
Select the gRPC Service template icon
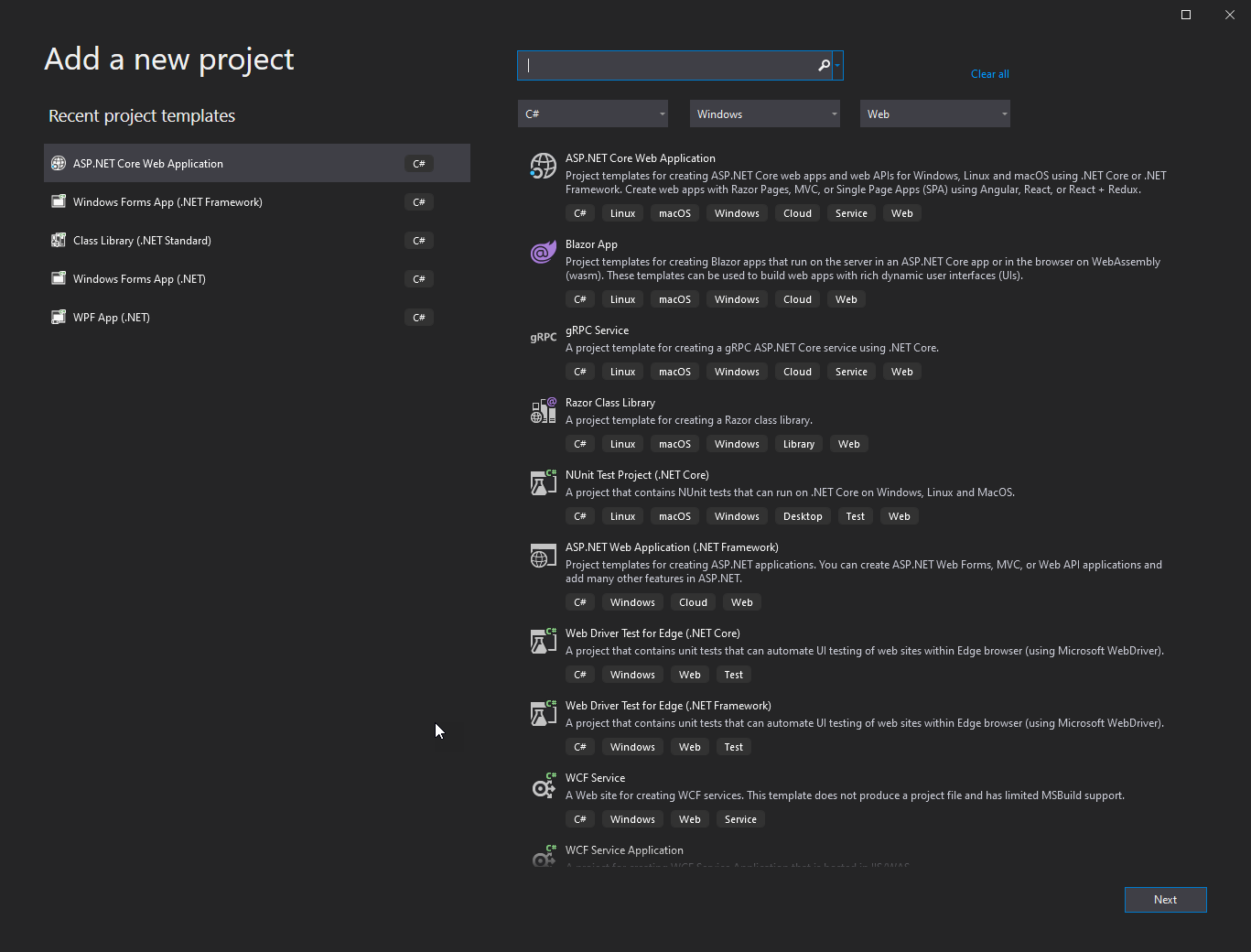(544, 337)
